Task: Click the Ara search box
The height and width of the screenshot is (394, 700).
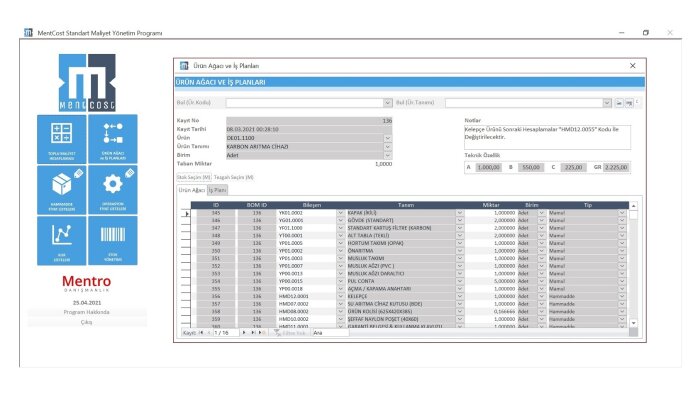Action: (x=330, y=333)
